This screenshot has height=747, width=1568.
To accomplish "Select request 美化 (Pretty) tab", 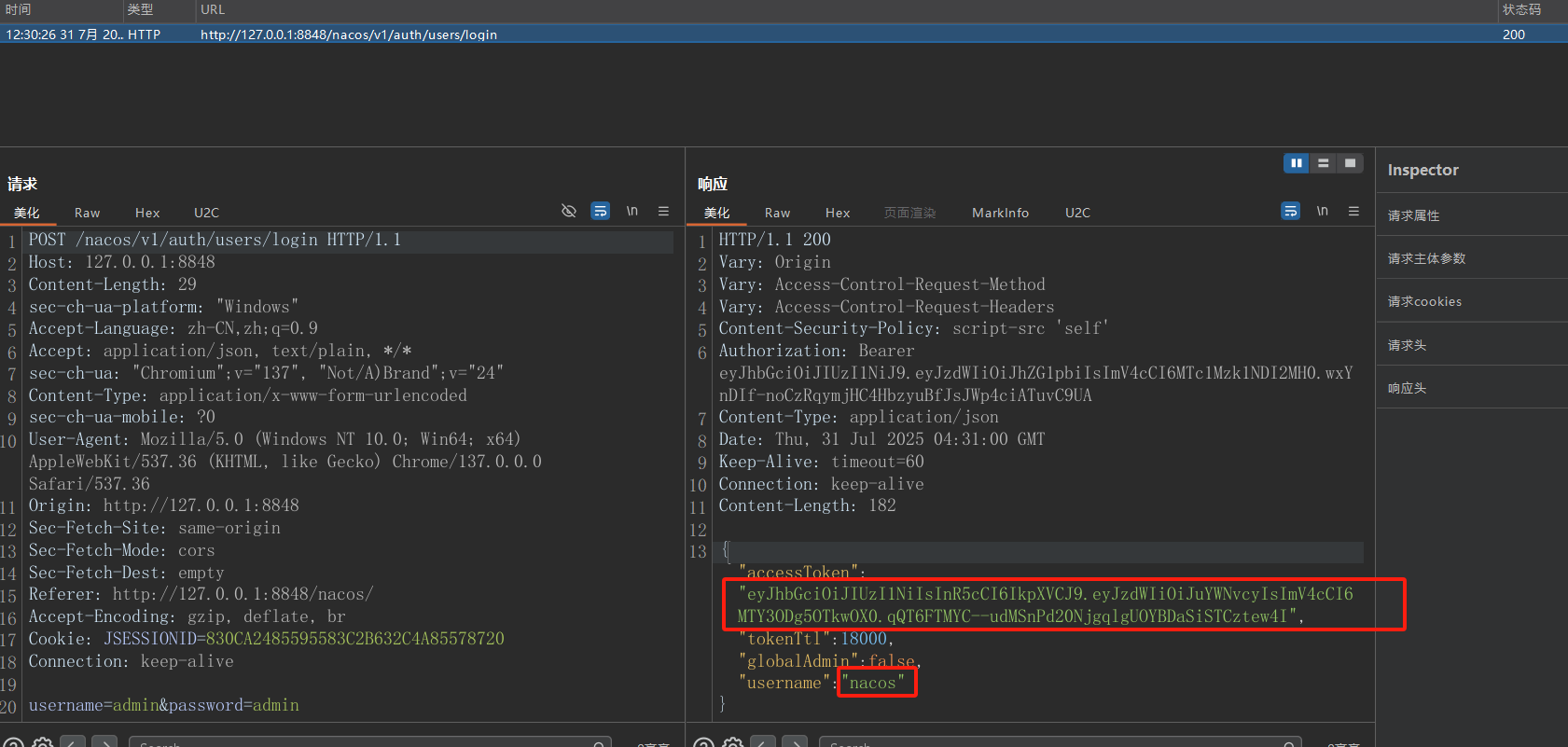I will [x=27, y=213].
